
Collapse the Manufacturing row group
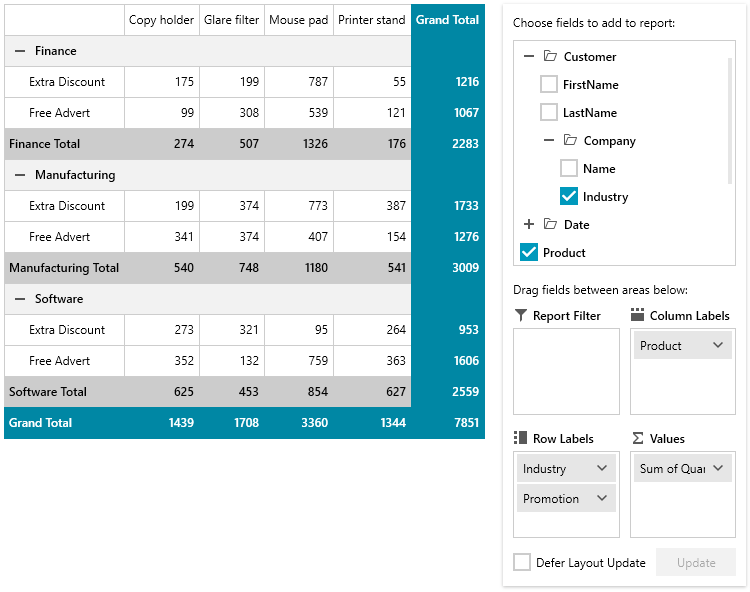coord(20,175)
